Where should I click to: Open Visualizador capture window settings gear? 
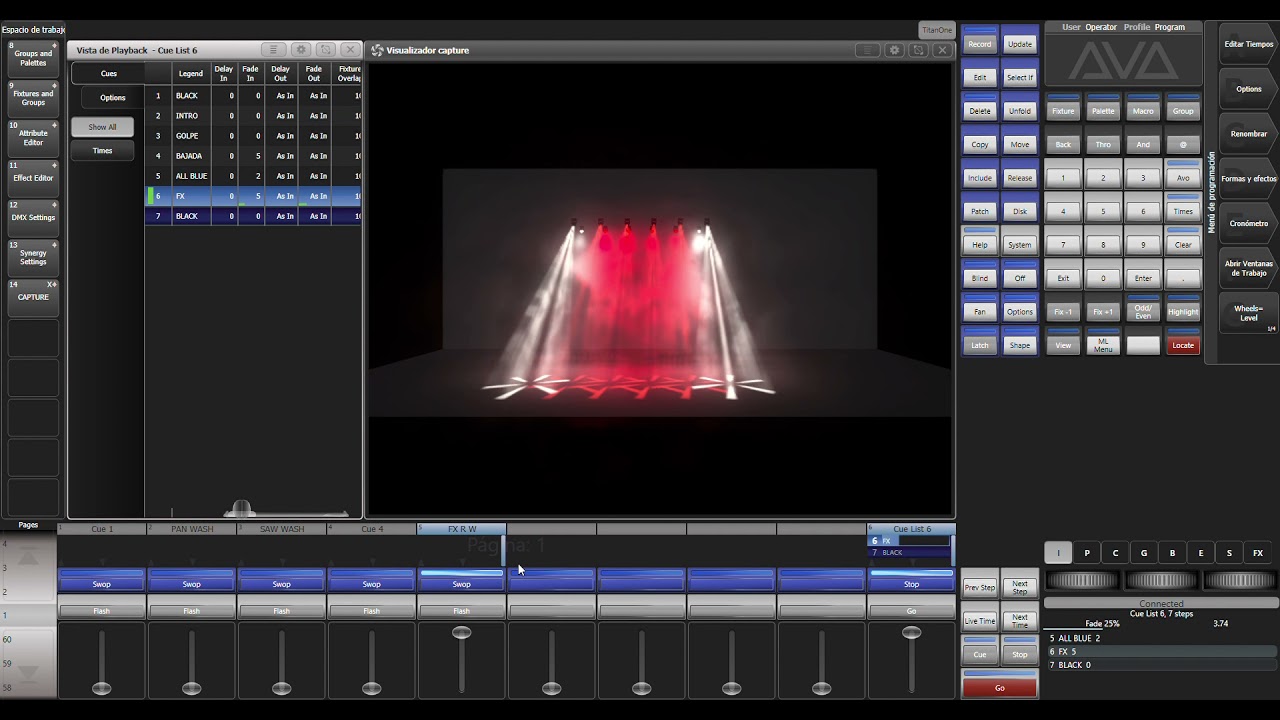[894, 50]
